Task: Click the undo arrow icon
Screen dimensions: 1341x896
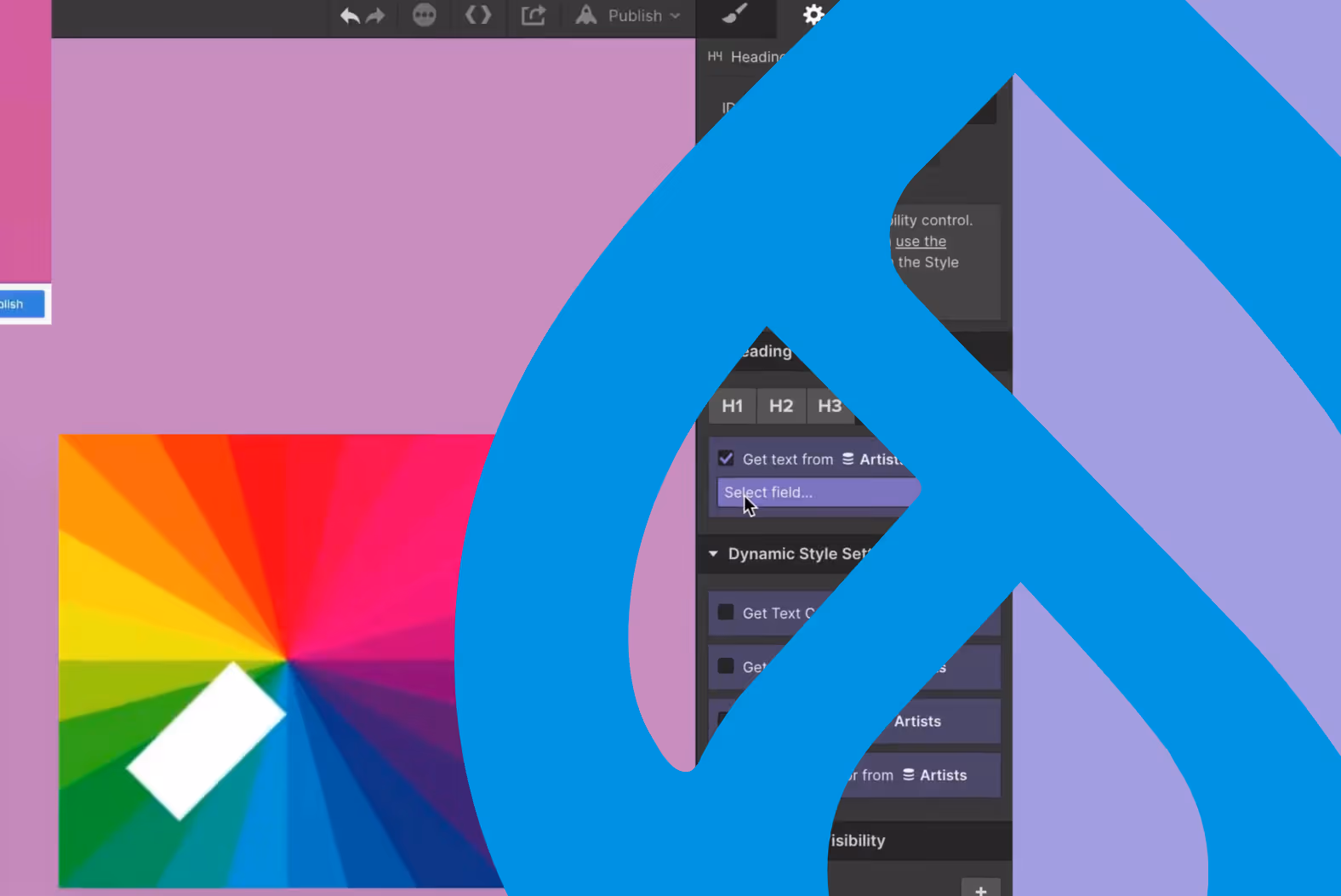Action: pyautogui.click(x=350, y=16)
